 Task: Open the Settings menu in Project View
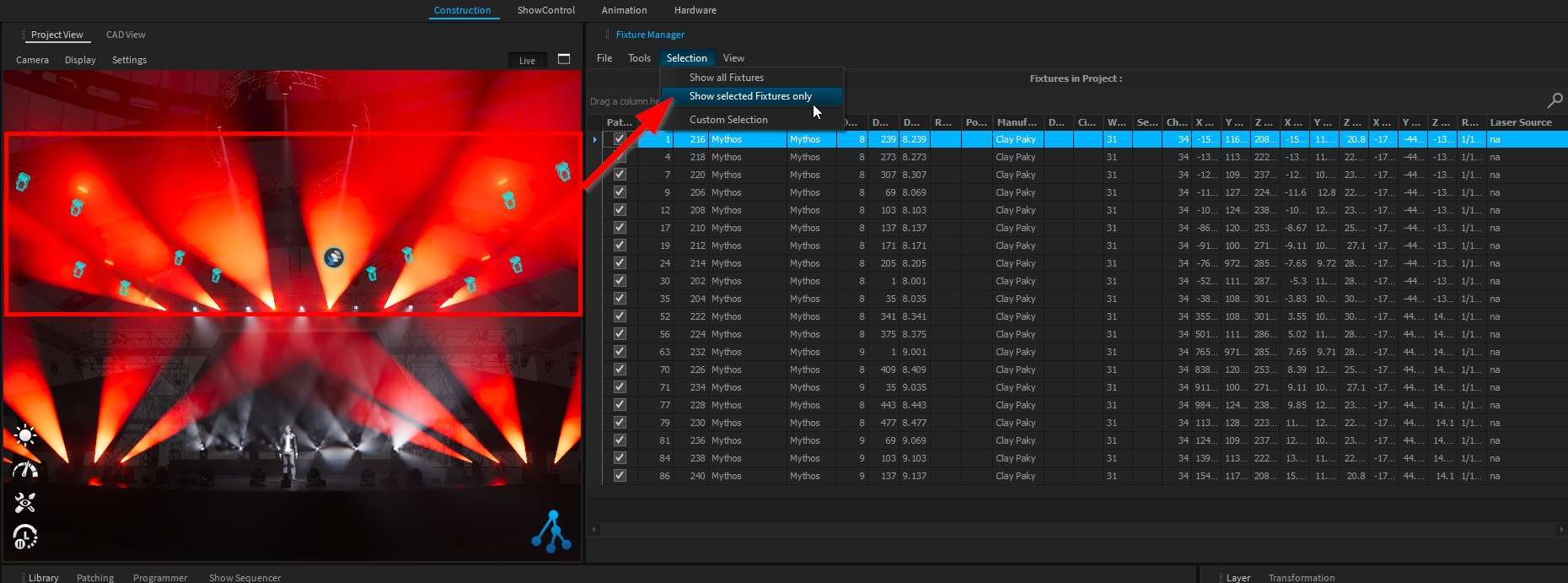tap(129, 60)
